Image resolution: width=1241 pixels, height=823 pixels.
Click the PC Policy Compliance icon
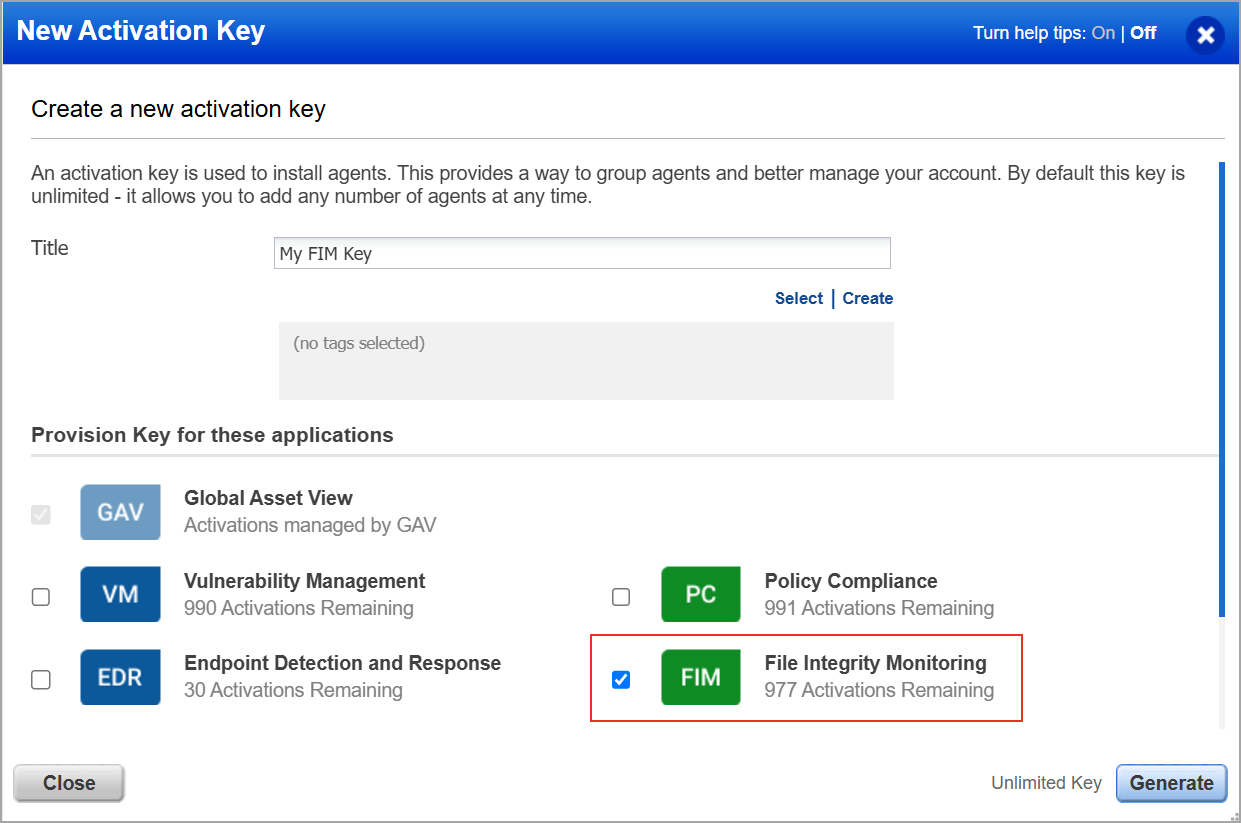[x=701, y=594]
